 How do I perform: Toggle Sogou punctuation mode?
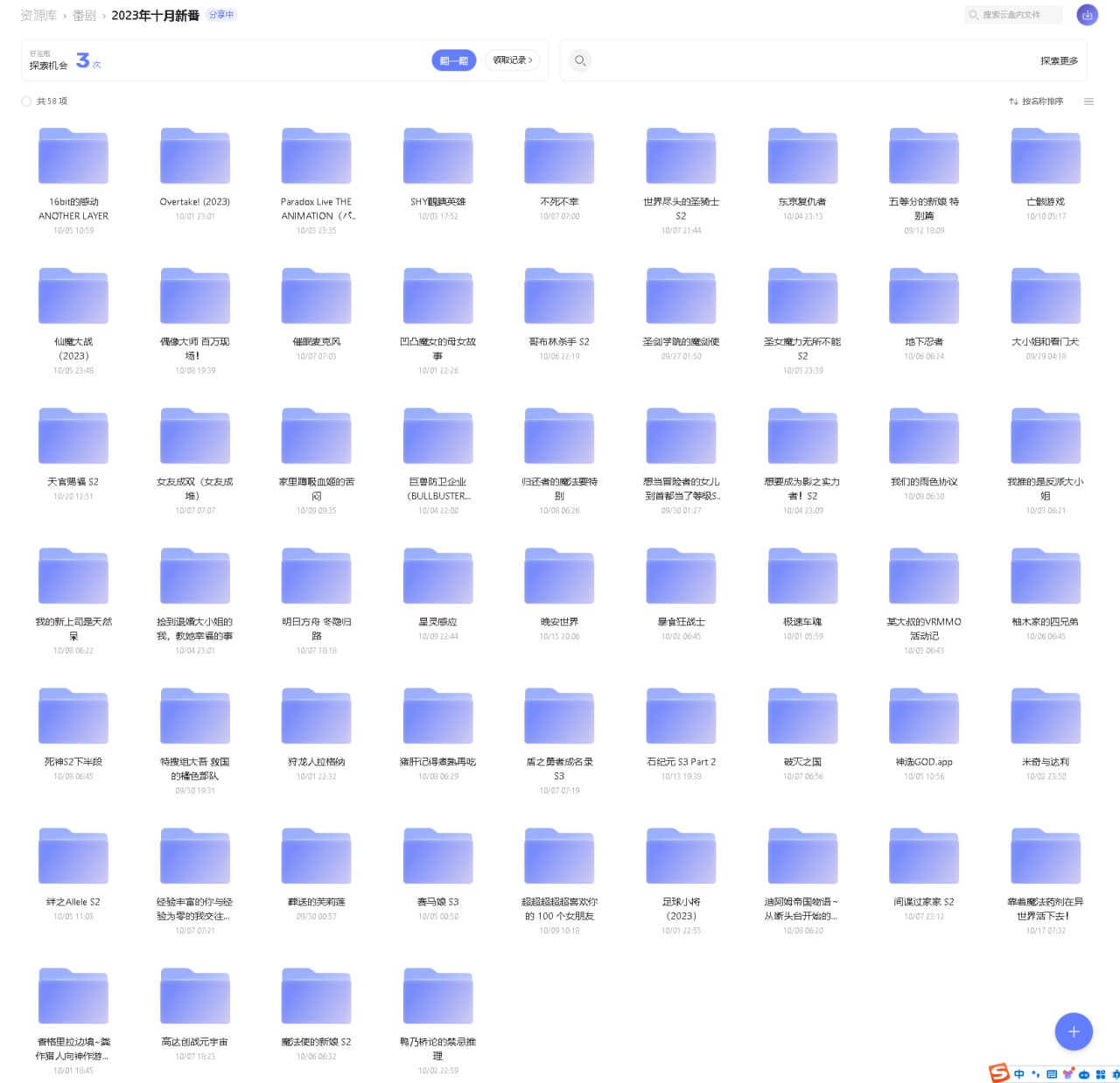pos(1036,1074)
